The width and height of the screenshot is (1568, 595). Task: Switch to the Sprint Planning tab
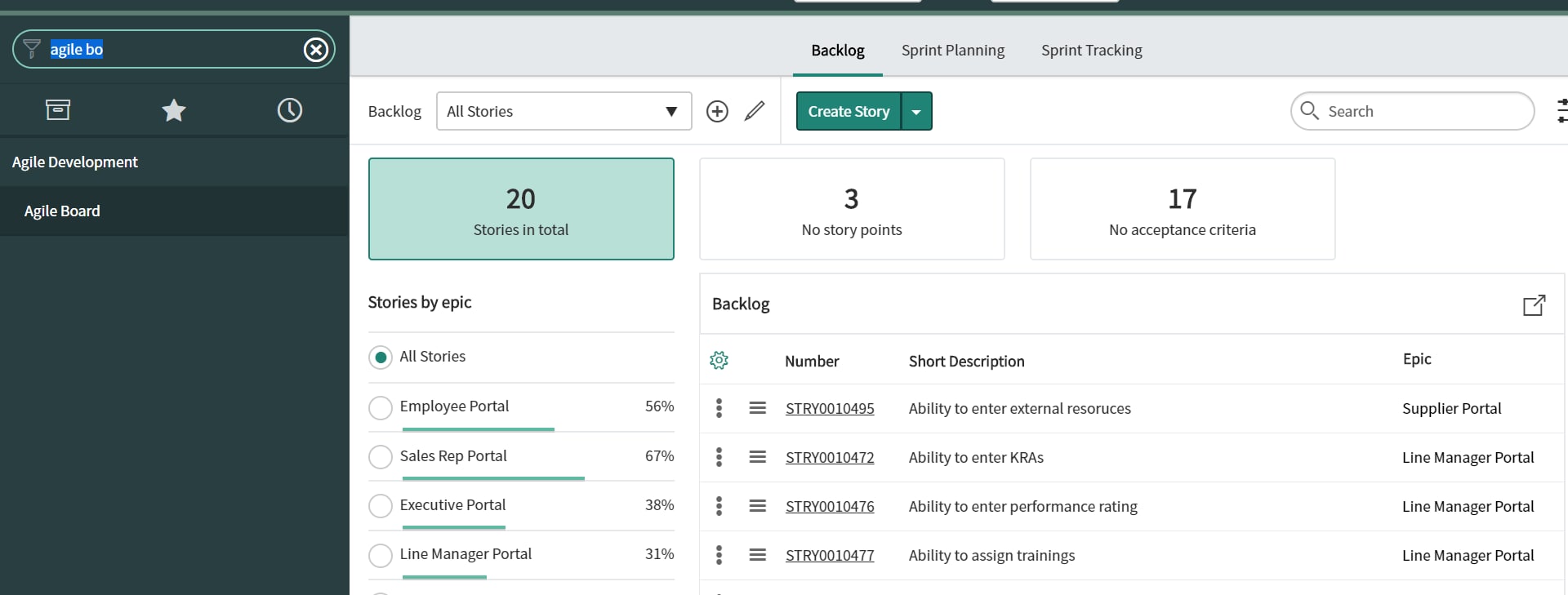coord(953,51)
